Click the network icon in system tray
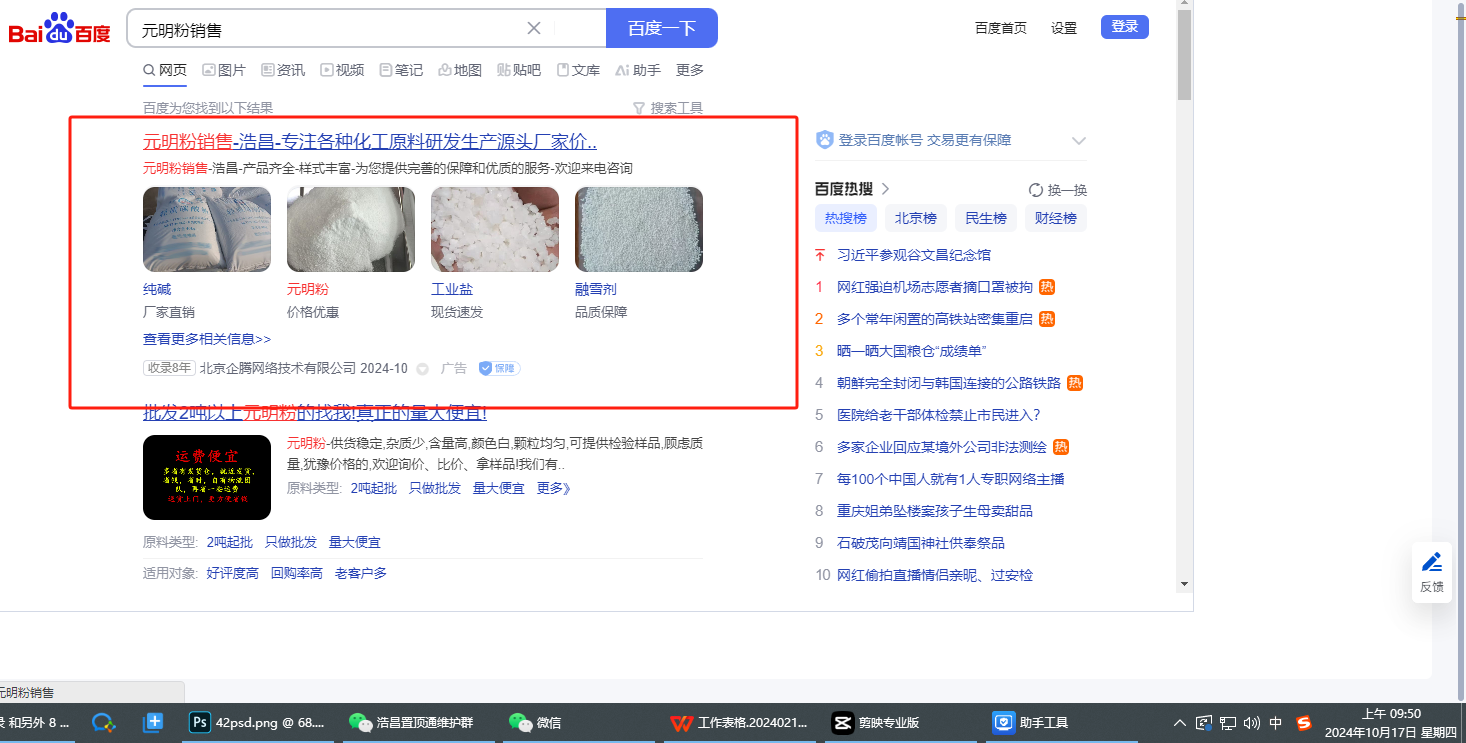Screen dimensions: 1466x743 (x=1228, y=722)
